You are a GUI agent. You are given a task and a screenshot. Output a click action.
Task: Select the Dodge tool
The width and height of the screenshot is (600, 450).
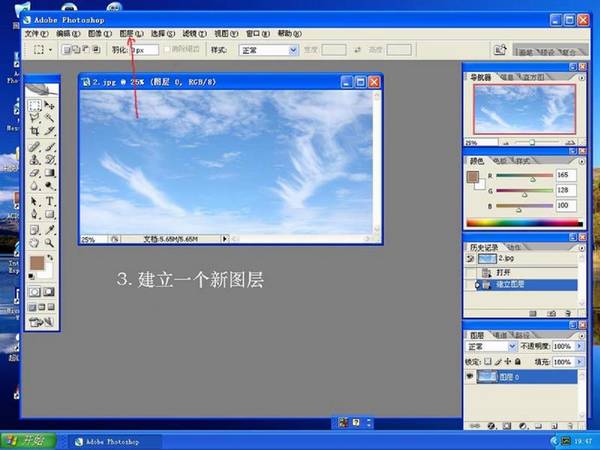[x=49, y=186]
